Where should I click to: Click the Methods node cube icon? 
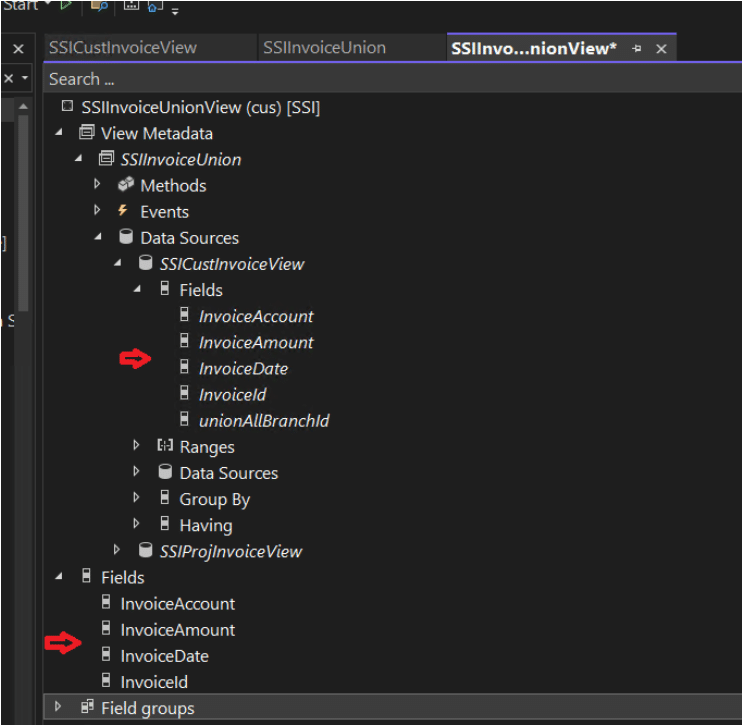[125, 185]
